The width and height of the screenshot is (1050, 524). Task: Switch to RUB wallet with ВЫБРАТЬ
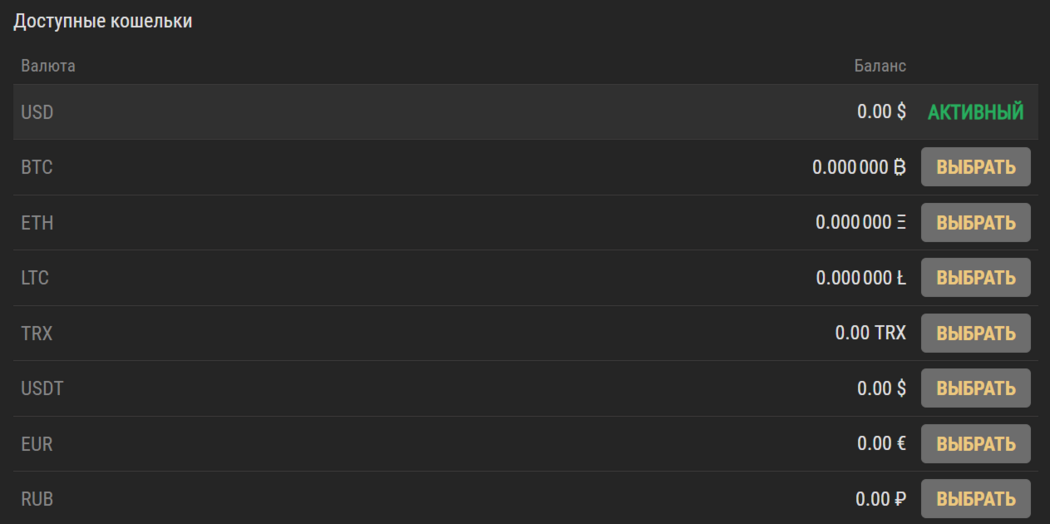point(975,498)
